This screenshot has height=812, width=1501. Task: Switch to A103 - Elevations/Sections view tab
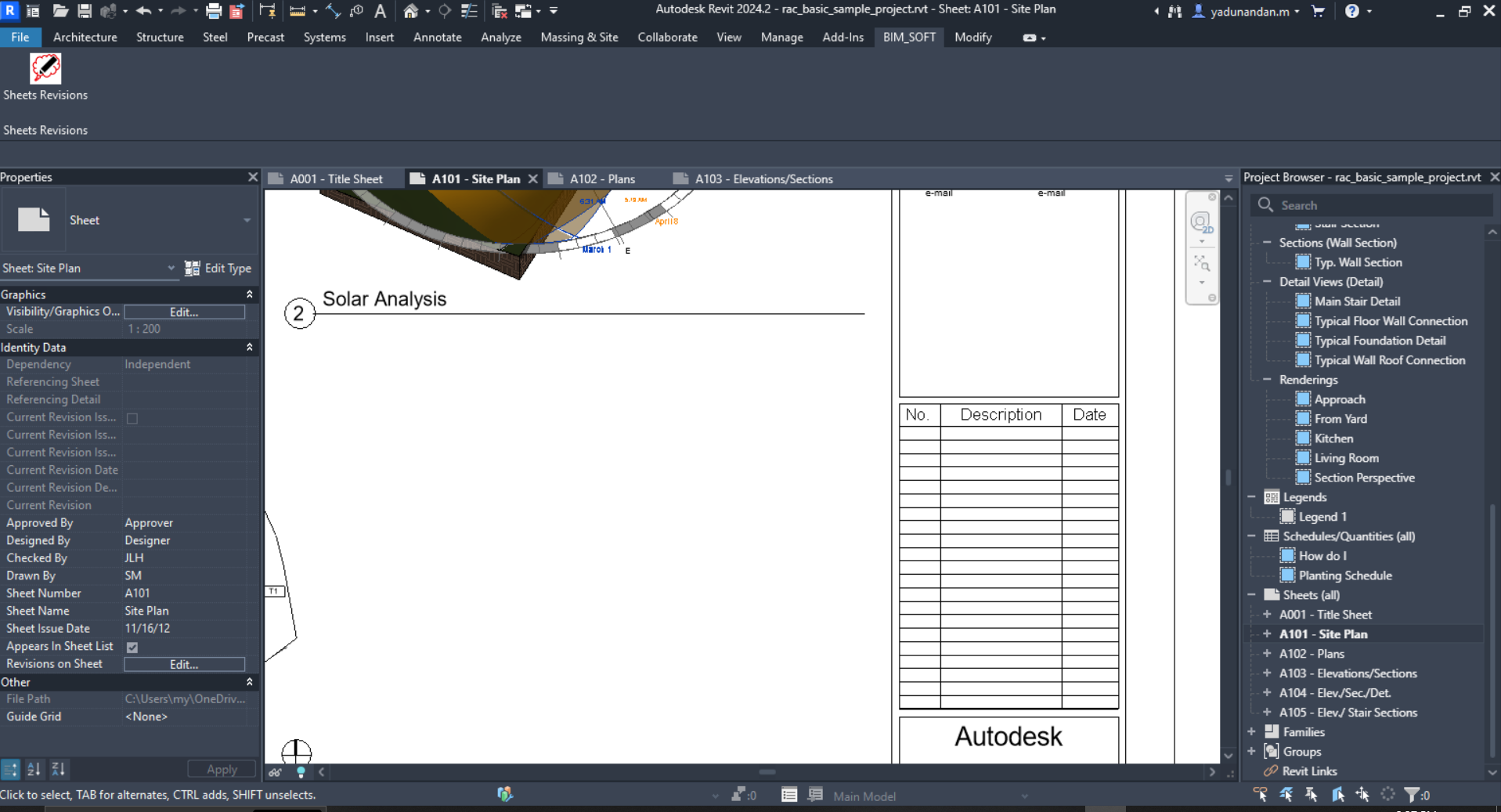pos(763,179)
